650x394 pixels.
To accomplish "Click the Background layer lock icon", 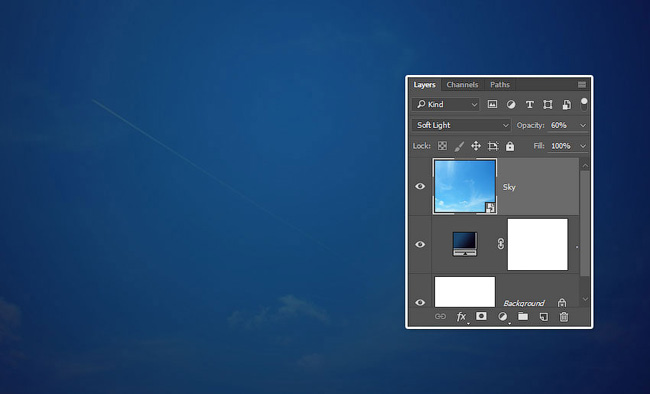I will click(562, 302).
